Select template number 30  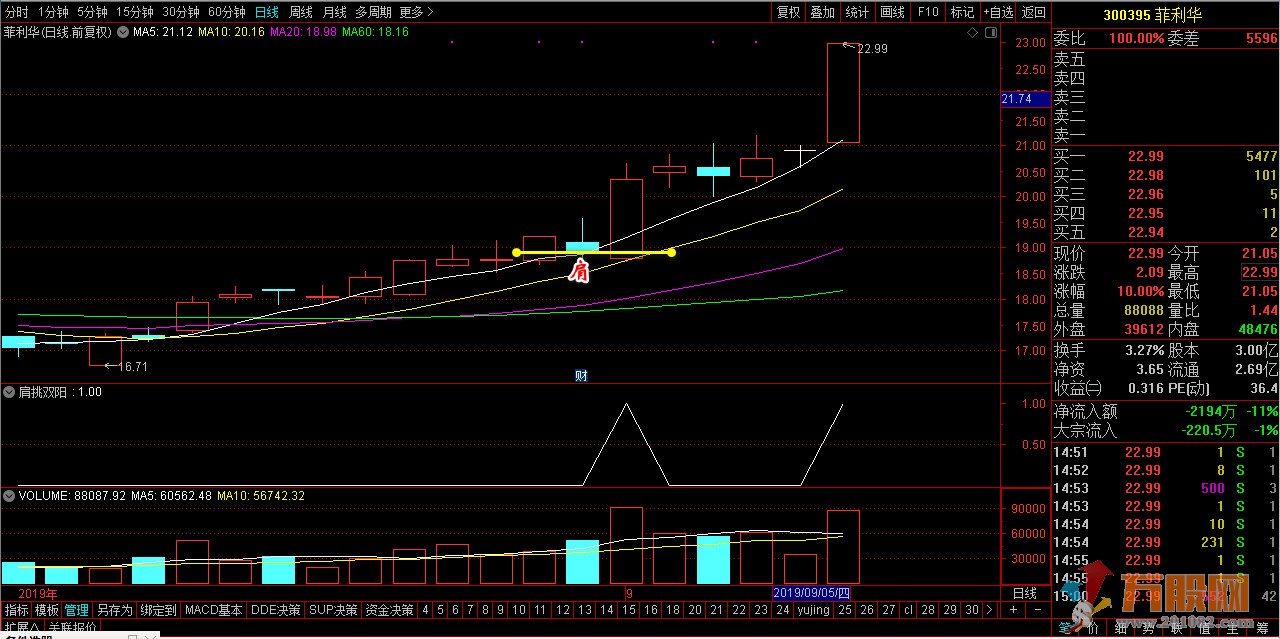971,609
